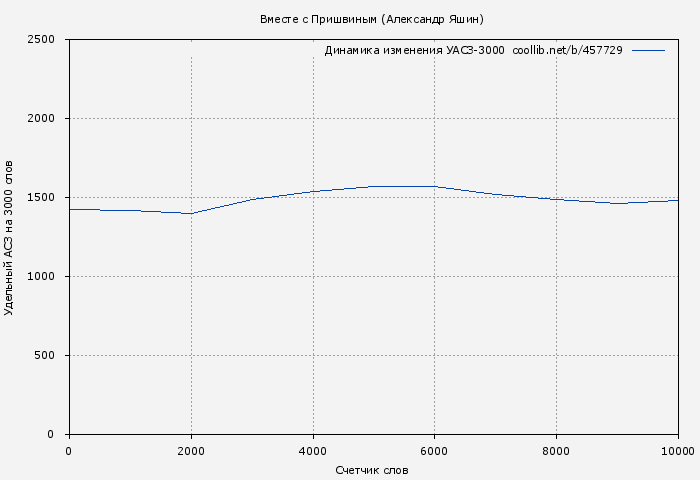Click the blue legend line sample
The width and height of the screenshot is (700, 480).
648,50
